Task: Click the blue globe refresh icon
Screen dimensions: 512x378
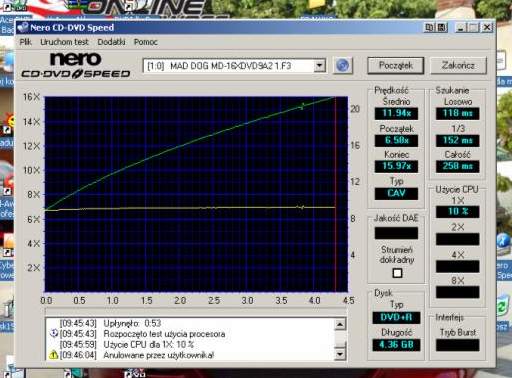Action: point(343,65)
